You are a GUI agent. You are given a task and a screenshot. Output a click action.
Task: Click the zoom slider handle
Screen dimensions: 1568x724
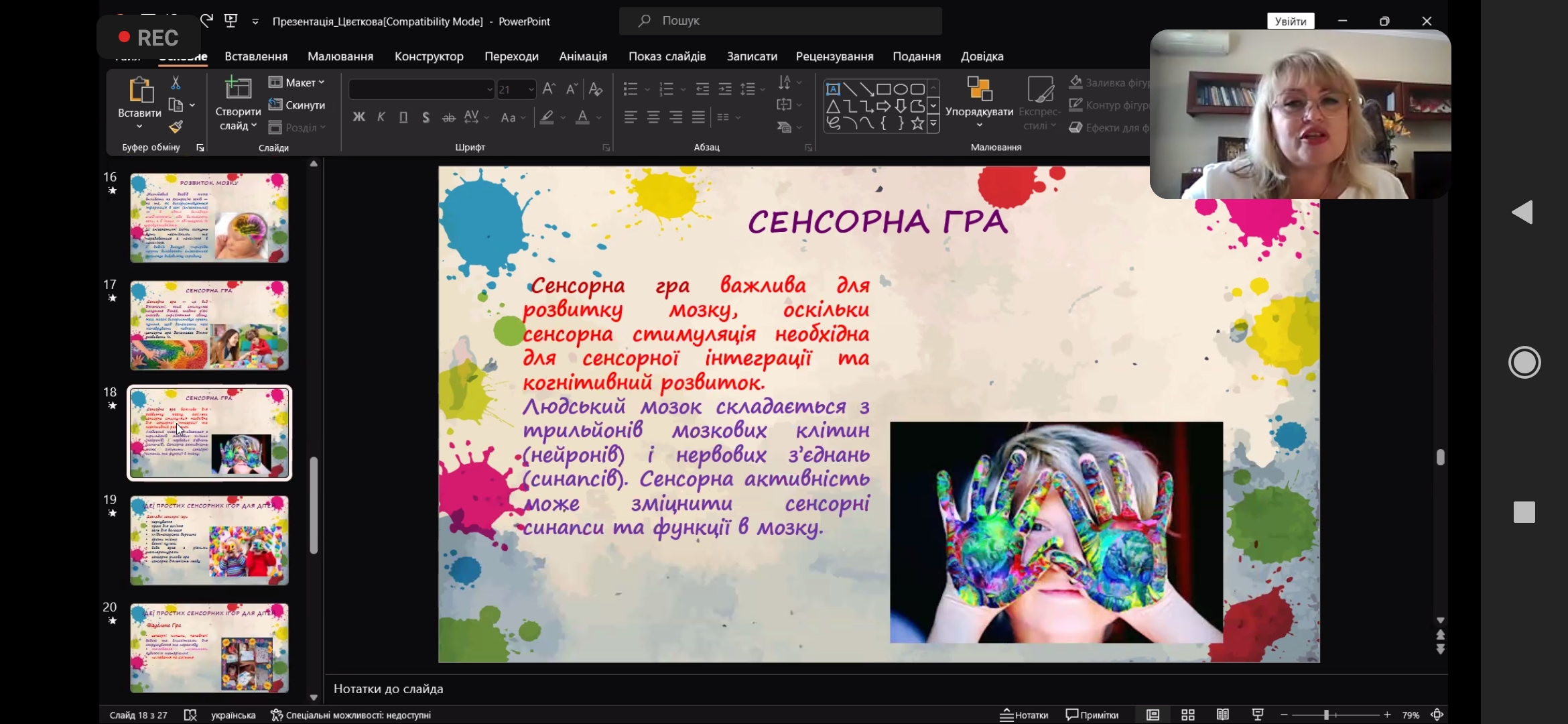tap(1326, 715)
